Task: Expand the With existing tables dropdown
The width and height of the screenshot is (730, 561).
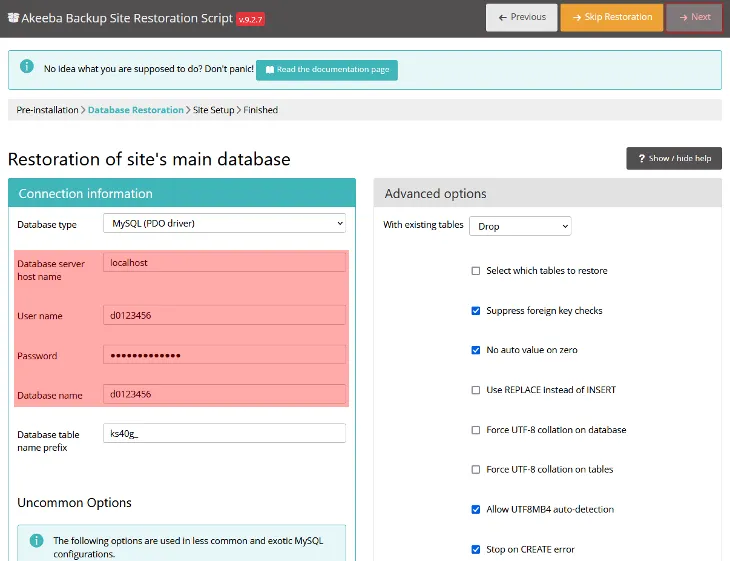Action: point(519,226)
